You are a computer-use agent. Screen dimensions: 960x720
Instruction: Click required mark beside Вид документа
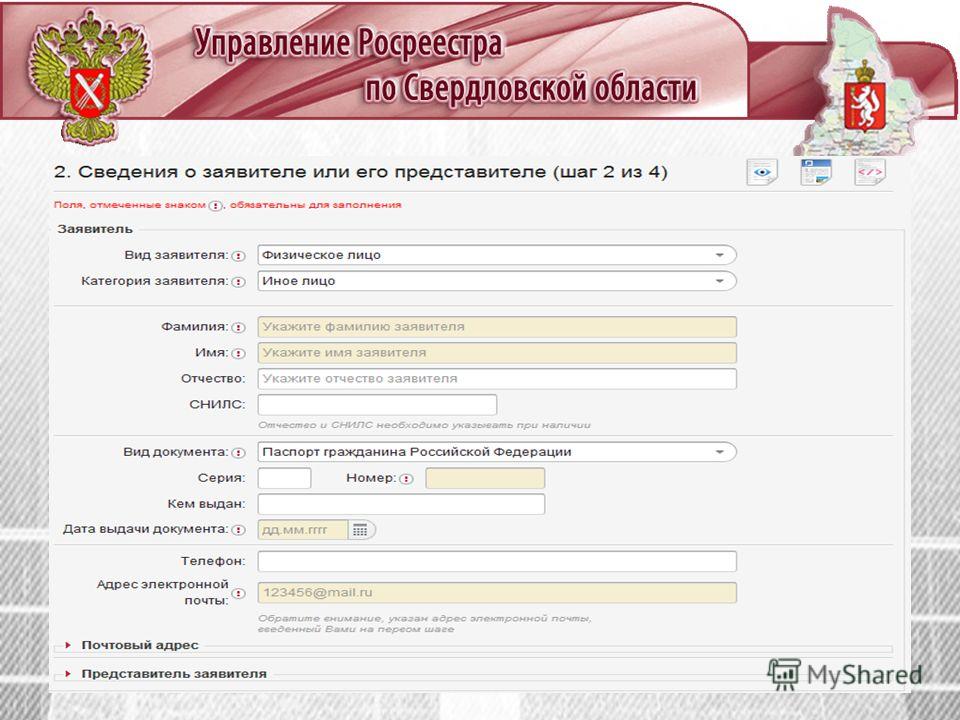click(x=239, y=453)
